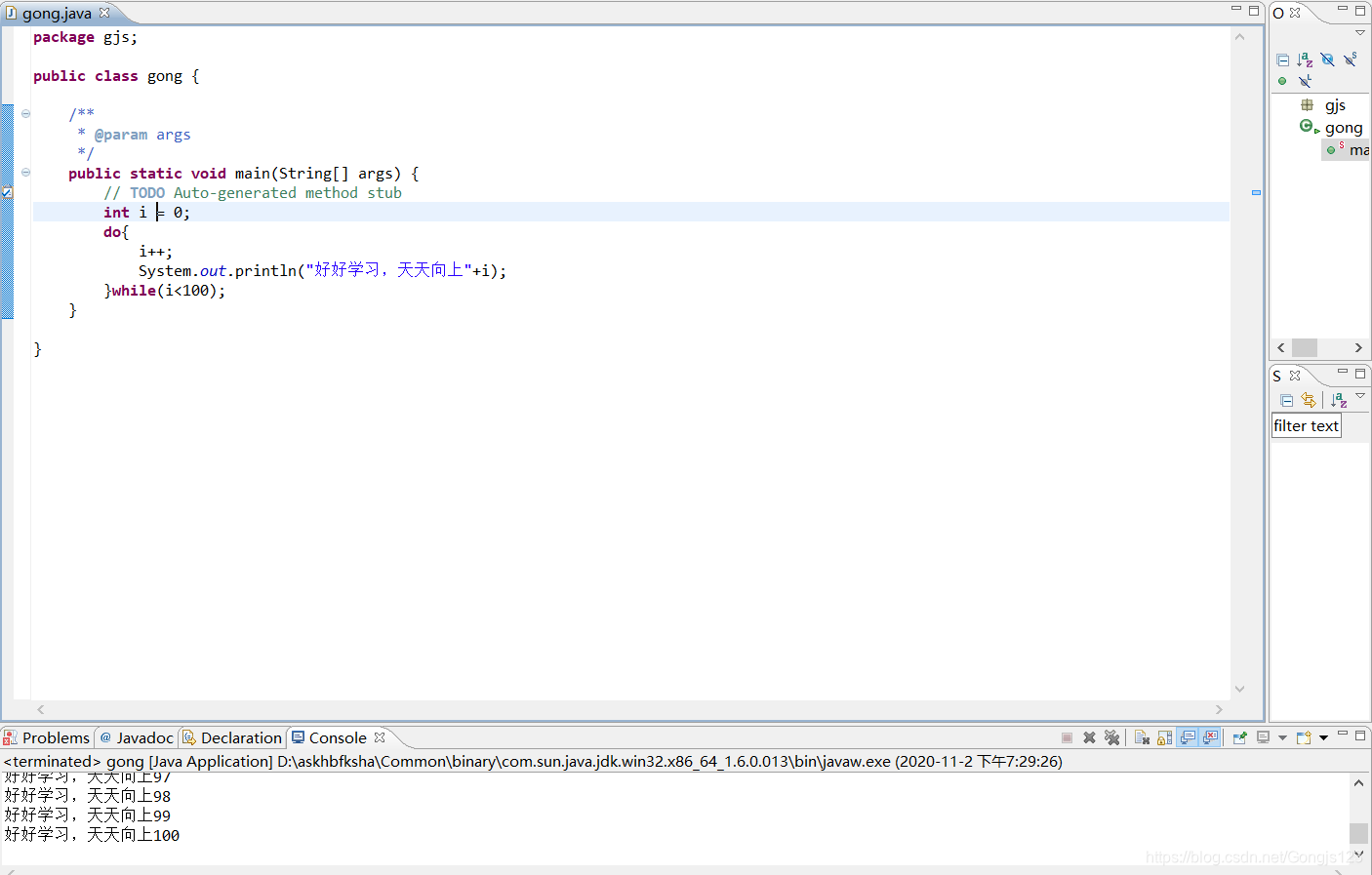Click the 'public class gong' line
1372x875 pixels.
(x=116, y=76)
